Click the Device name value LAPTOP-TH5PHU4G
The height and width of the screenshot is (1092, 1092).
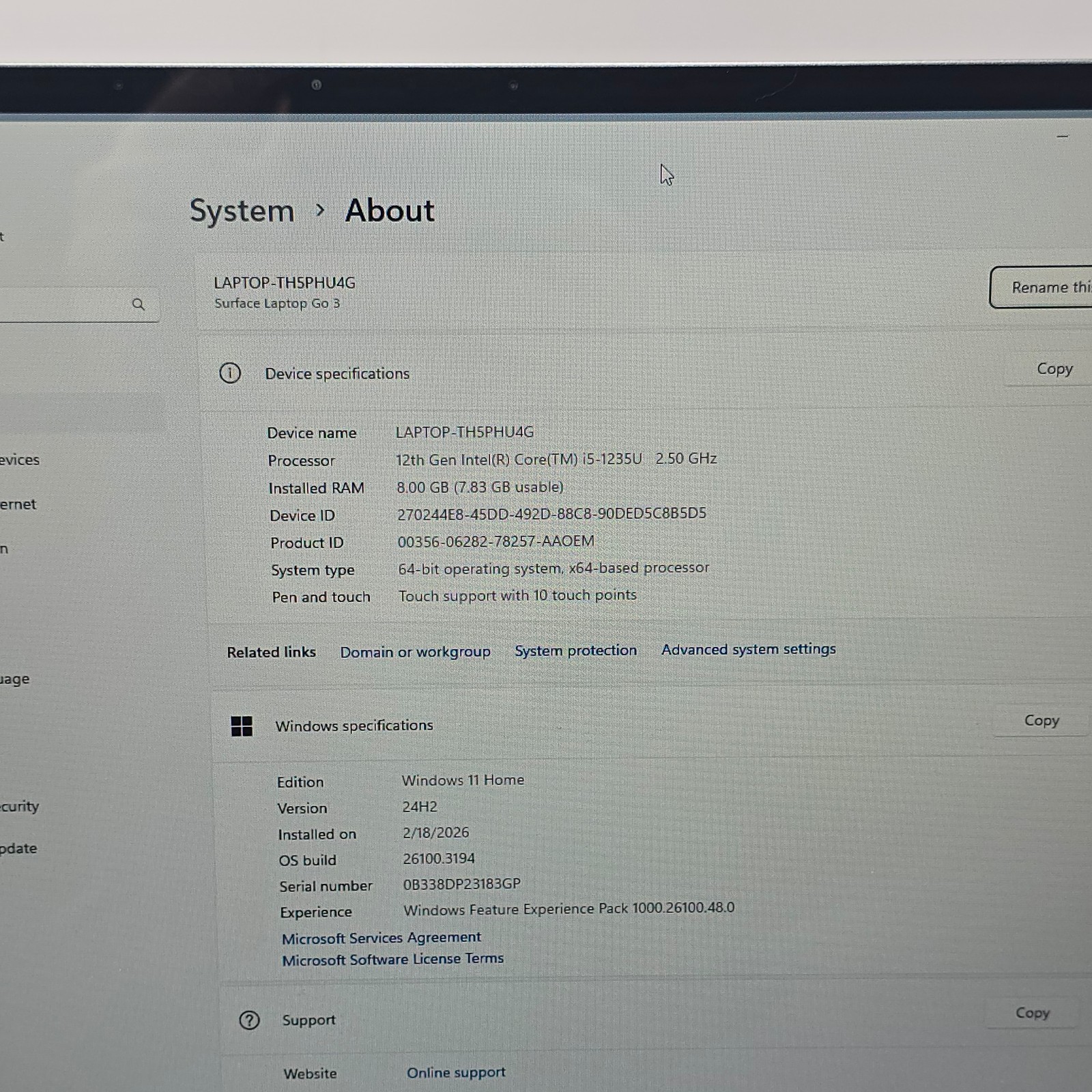(x=465, y=432)
